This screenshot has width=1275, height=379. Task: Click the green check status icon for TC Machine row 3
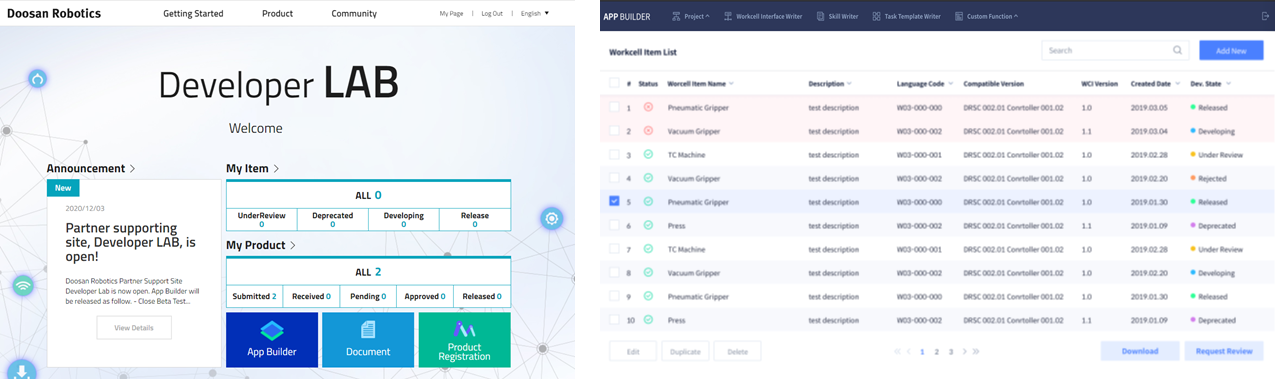pyautogui.click(x=648, y=155)
